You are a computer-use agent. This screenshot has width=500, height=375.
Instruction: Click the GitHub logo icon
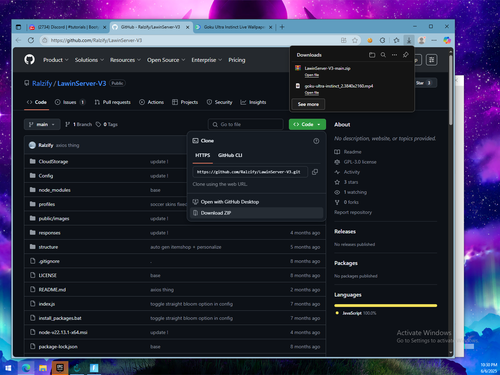[29, 60]
